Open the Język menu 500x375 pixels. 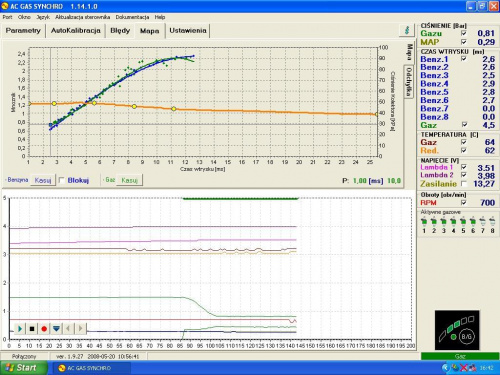43,17
